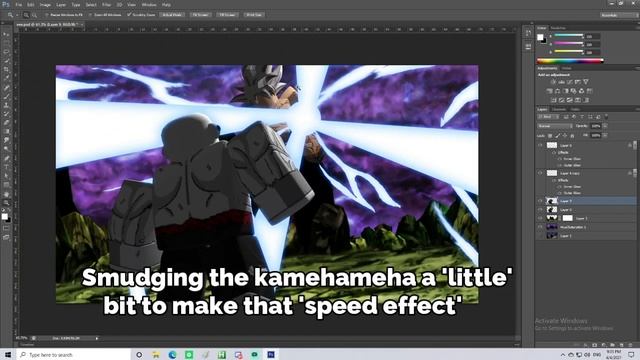Viewport: 640px width, 360px height.
Task: Select the Magic Wand tool
Action: (7, 60)
